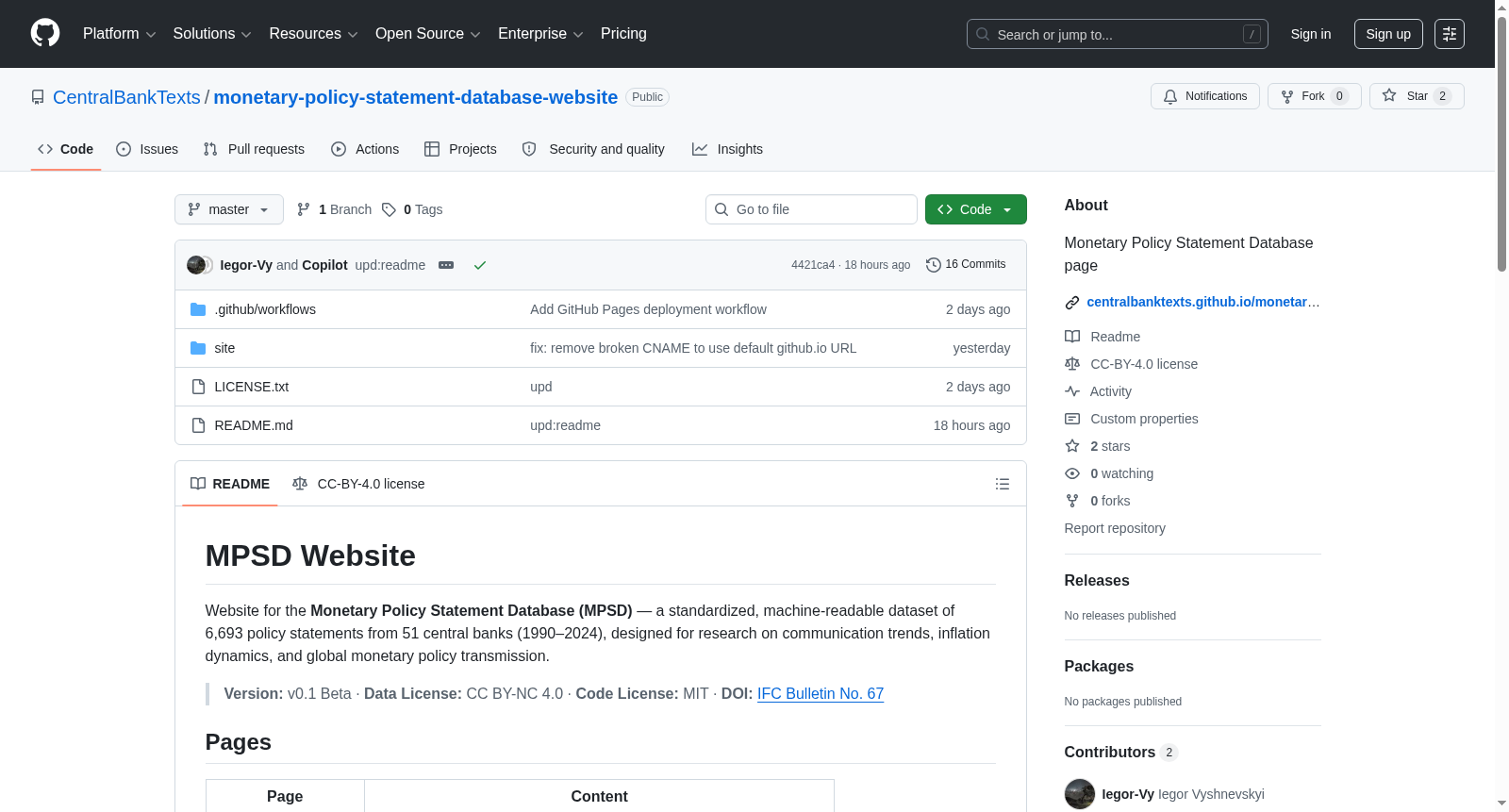Switch to the CC-BY-4.0 license tab
Image resolution: width=1509 pixels, height=812 pixels.
pyautogui.click(x=358, y=484)
